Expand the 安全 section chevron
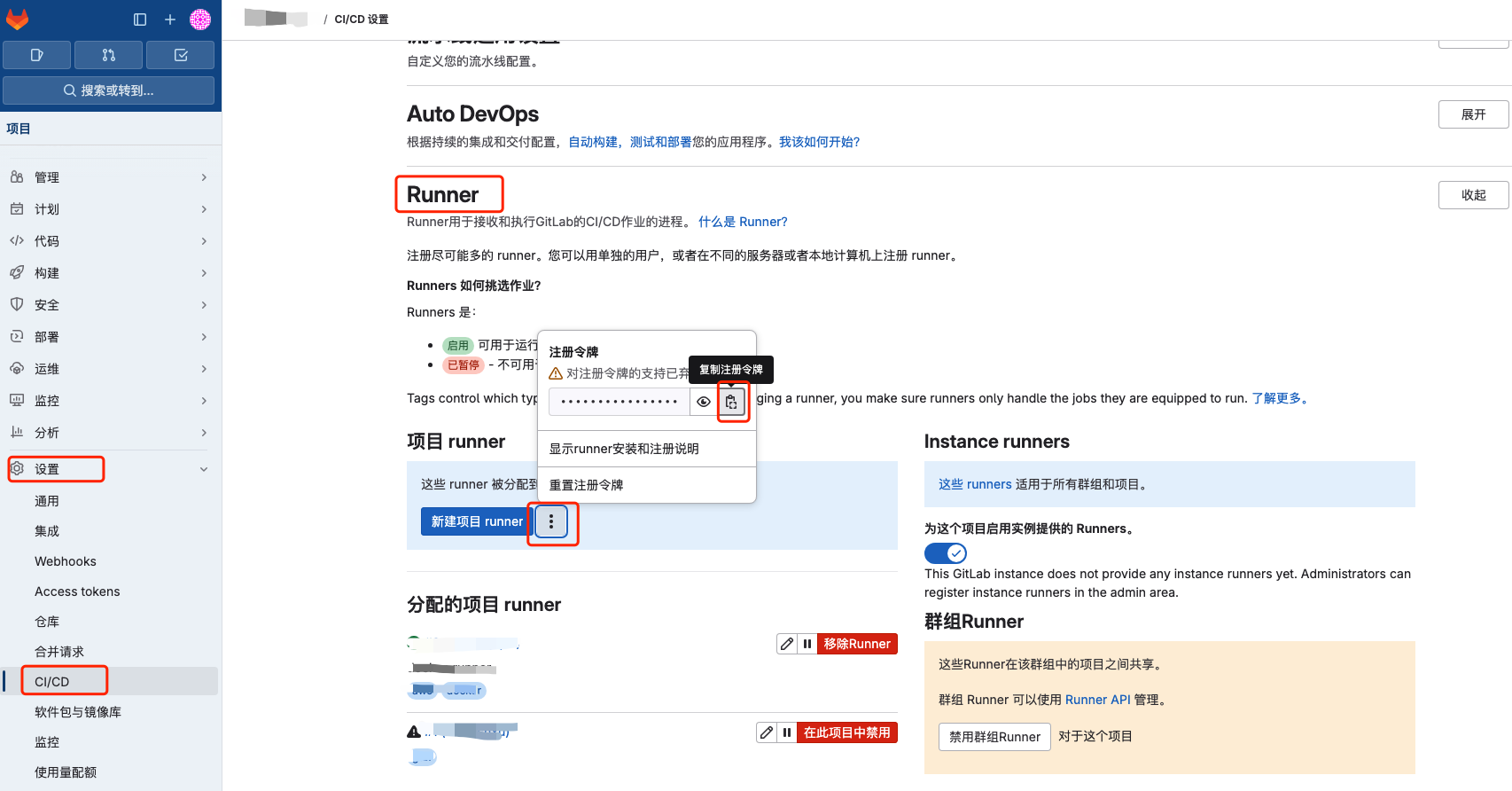 [204, 305]
